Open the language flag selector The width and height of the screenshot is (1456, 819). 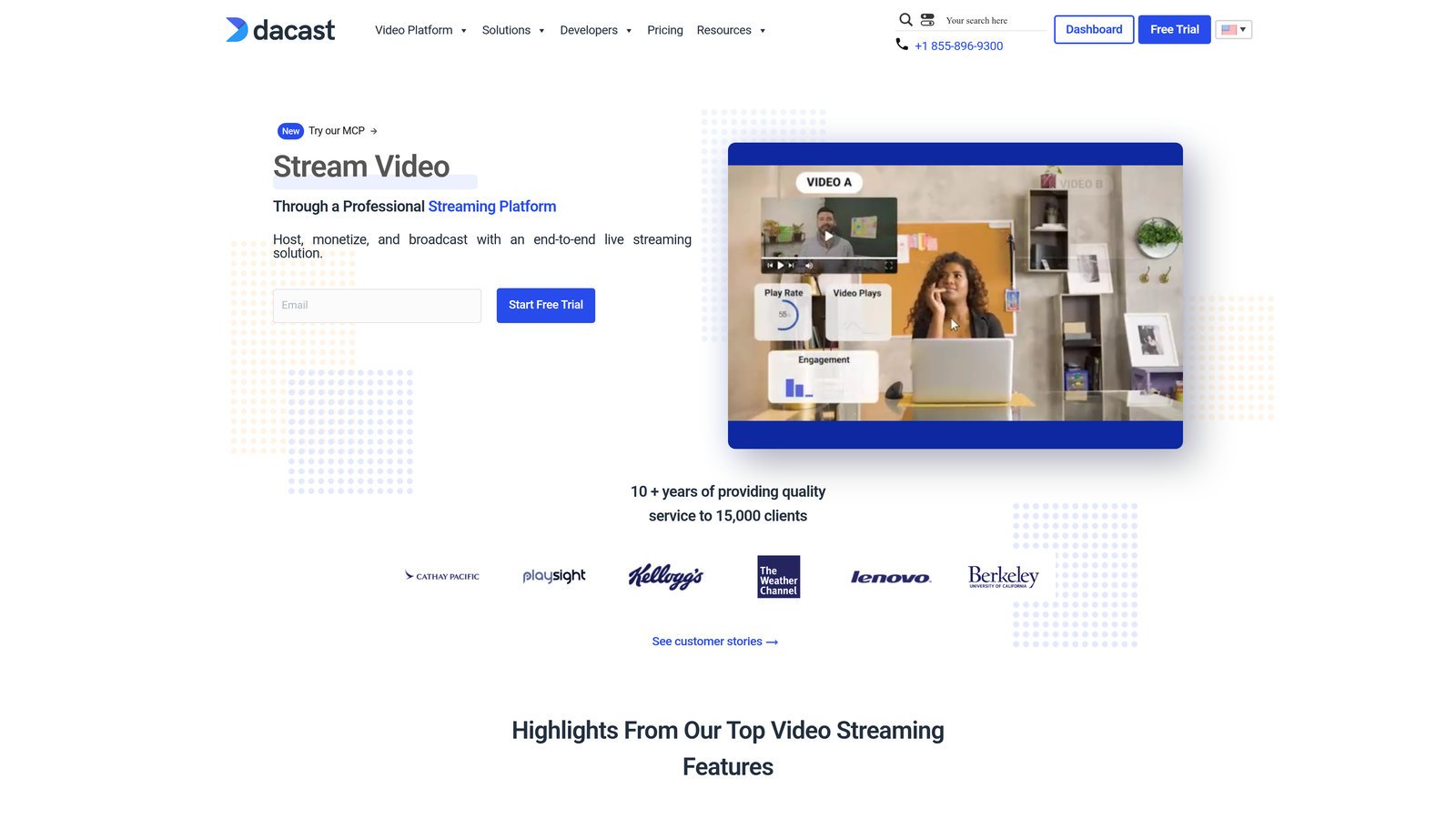(1233, 29)
